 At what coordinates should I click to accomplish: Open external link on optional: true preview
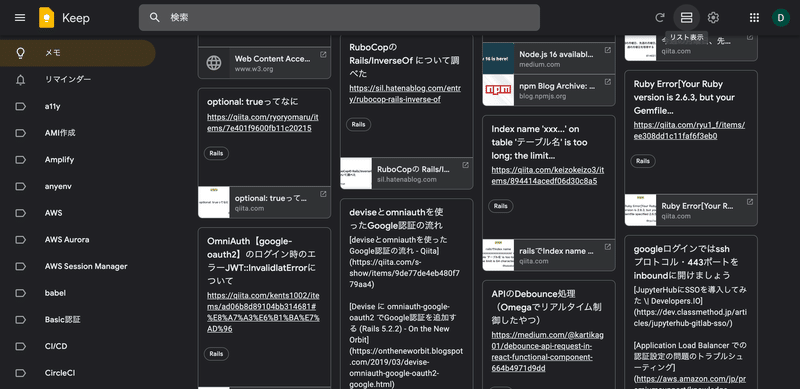[323, 194]
